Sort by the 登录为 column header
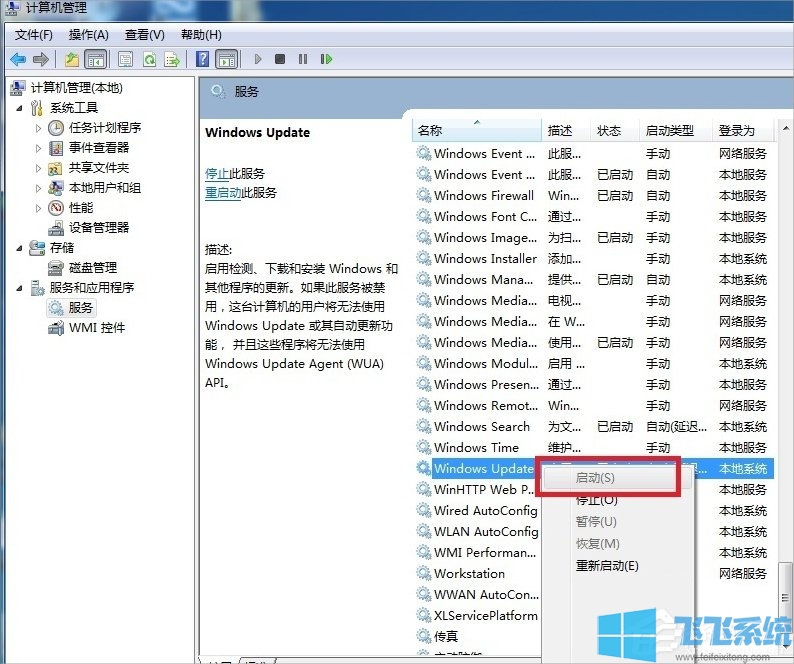Screen dimensions: 794x664 743,131
